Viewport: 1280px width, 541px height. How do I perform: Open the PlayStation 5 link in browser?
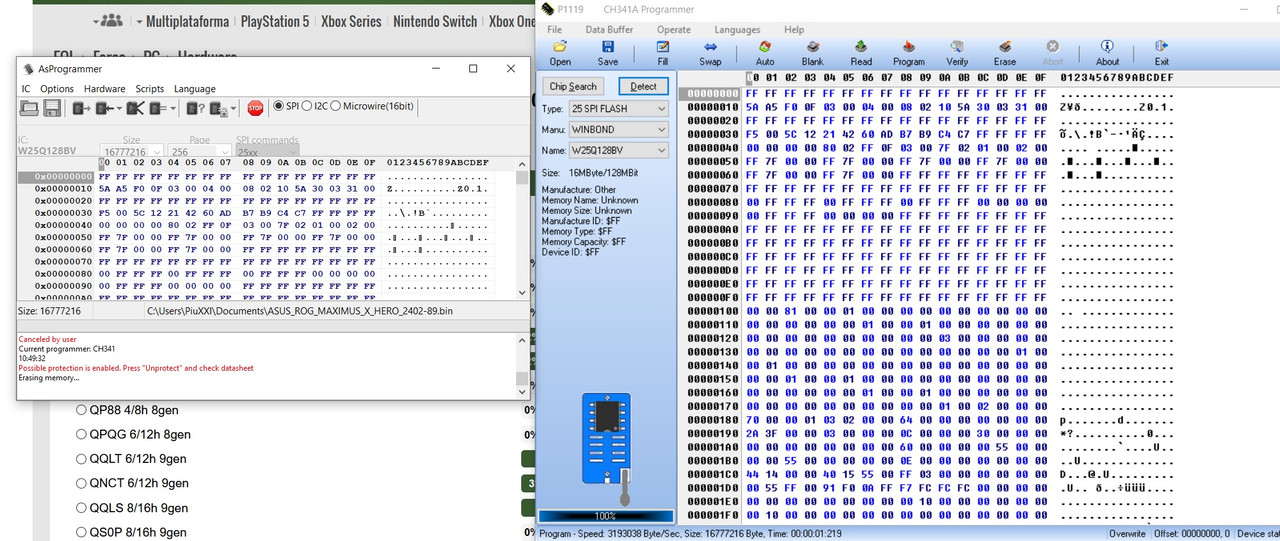(x=275, y=21)
